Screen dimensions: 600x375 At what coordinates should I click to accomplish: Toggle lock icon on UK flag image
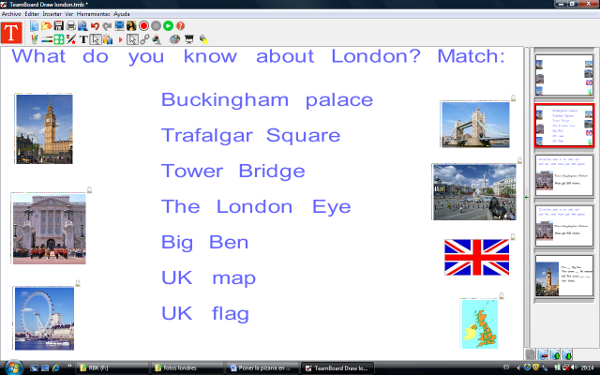coord(513,237)
